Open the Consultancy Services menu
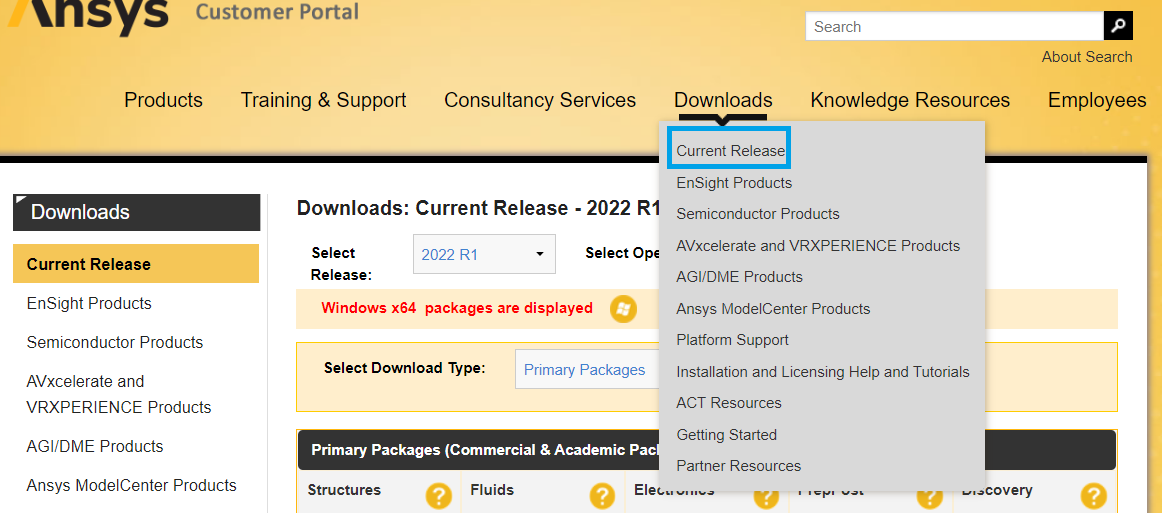 540,100
